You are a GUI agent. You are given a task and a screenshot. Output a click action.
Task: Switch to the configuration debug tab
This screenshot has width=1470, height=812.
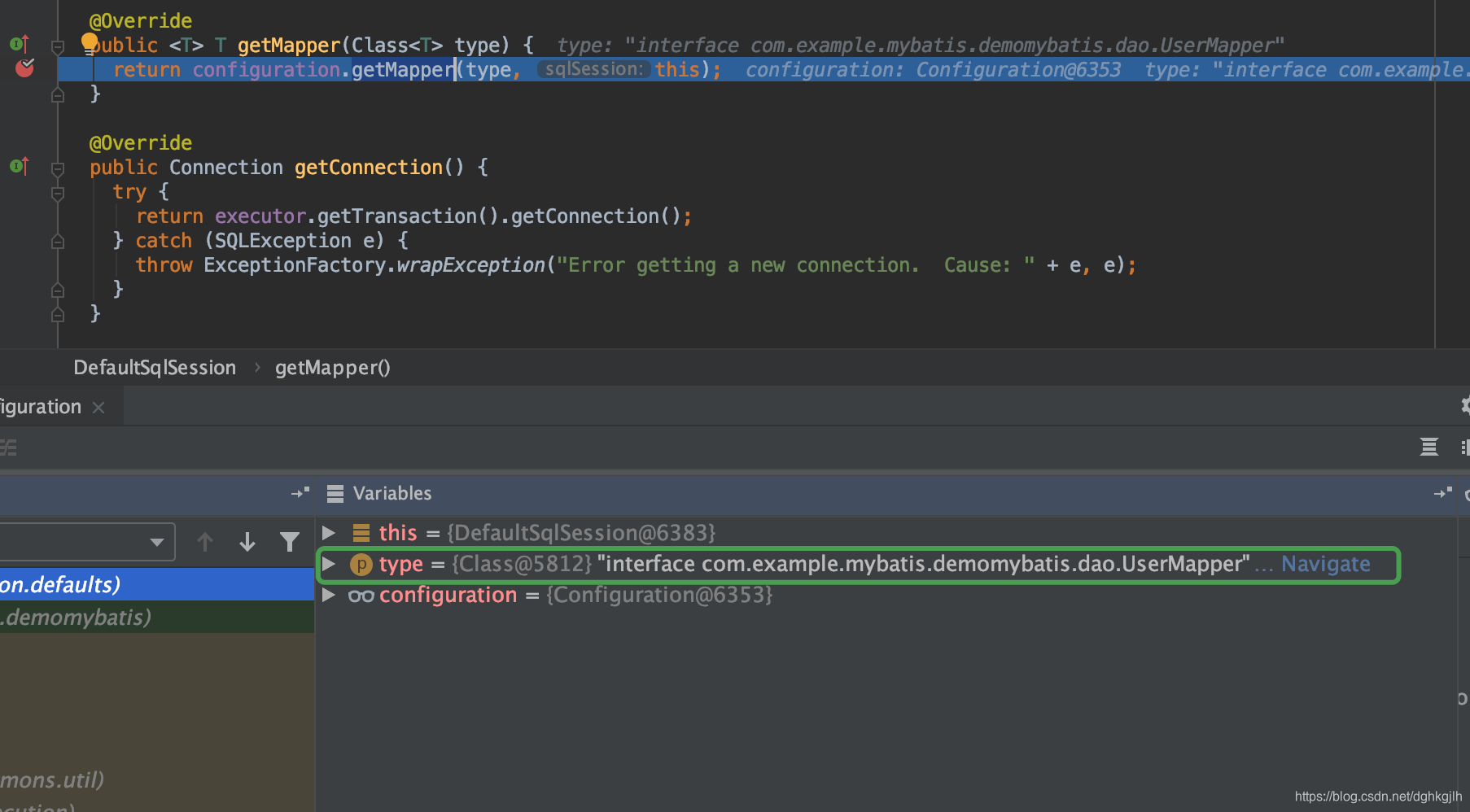(x=41, y=407)
